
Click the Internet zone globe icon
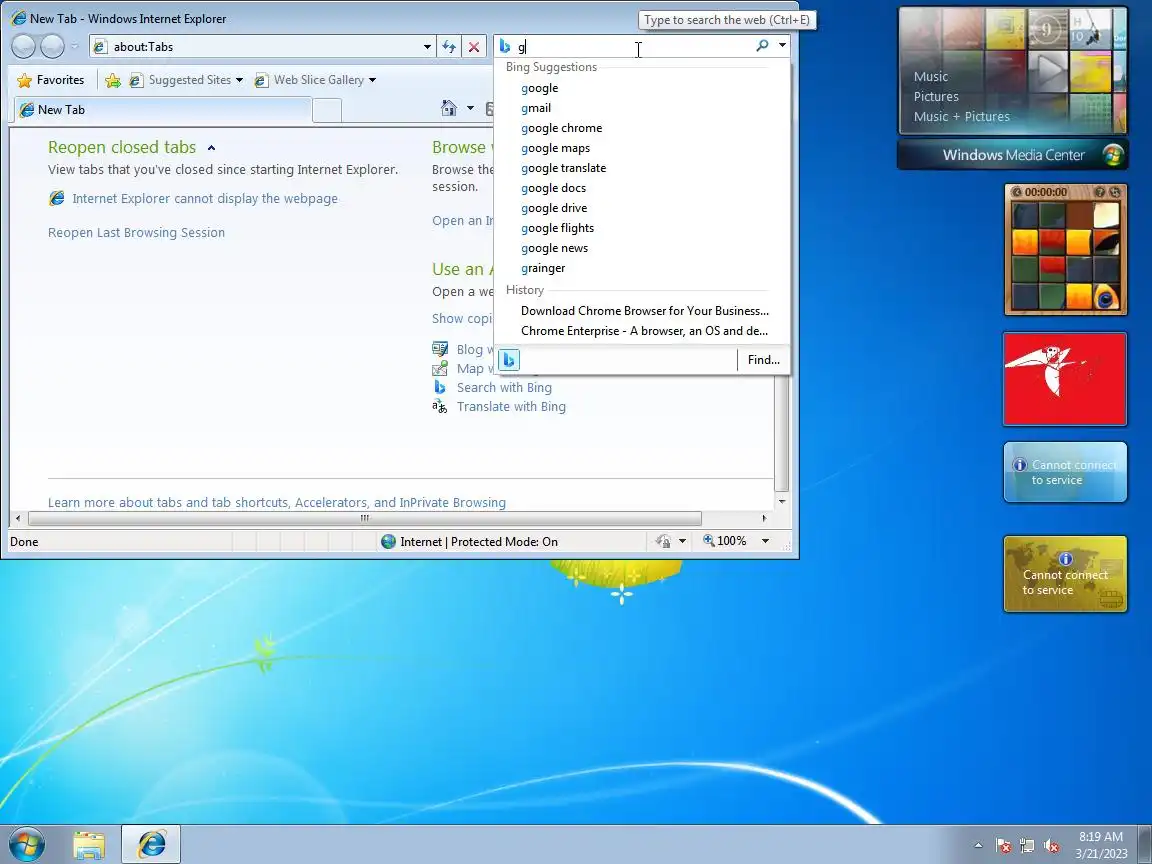pyautogui.click(x=388, y=541)
